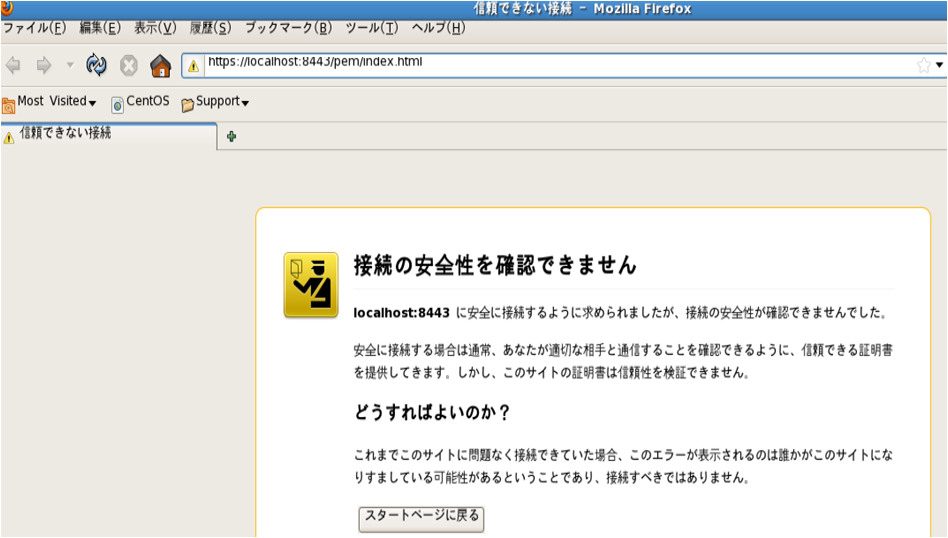The width and height of the screenshot is (948, 538).
Task: Open the ツール(T) menu
Action: click(372, 28)
